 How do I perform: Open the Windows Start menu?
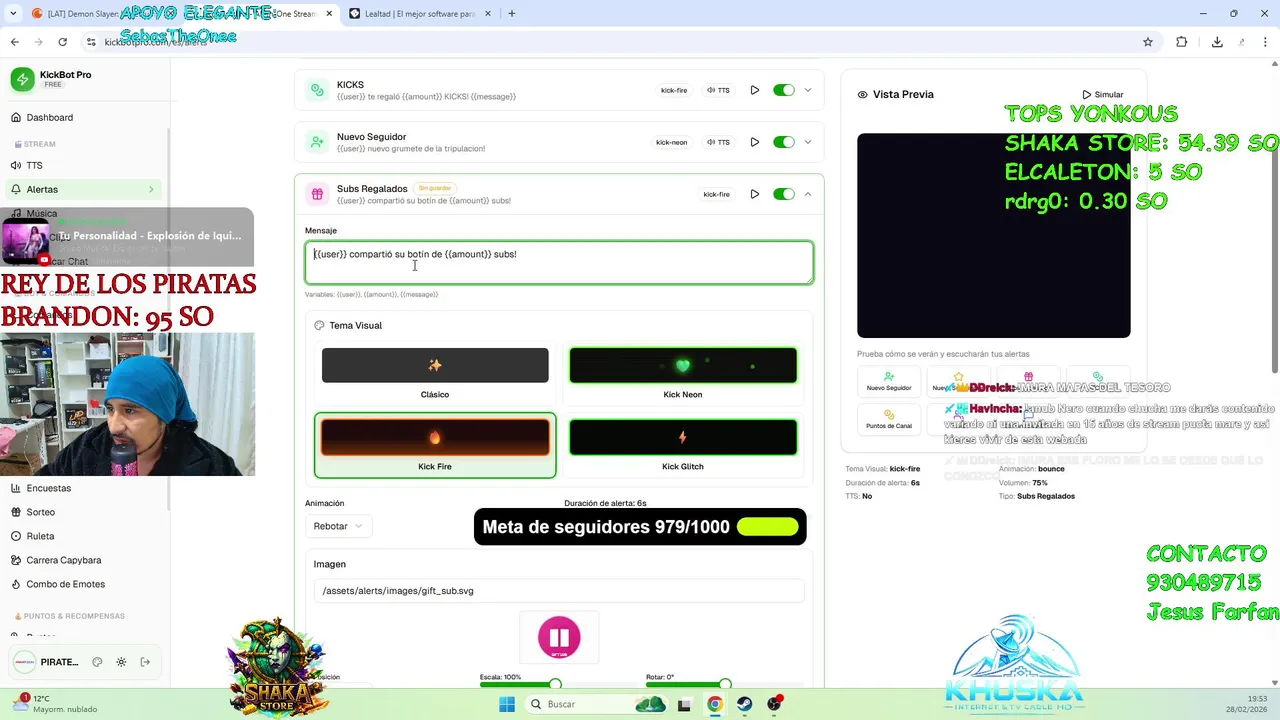click(507, 704)
